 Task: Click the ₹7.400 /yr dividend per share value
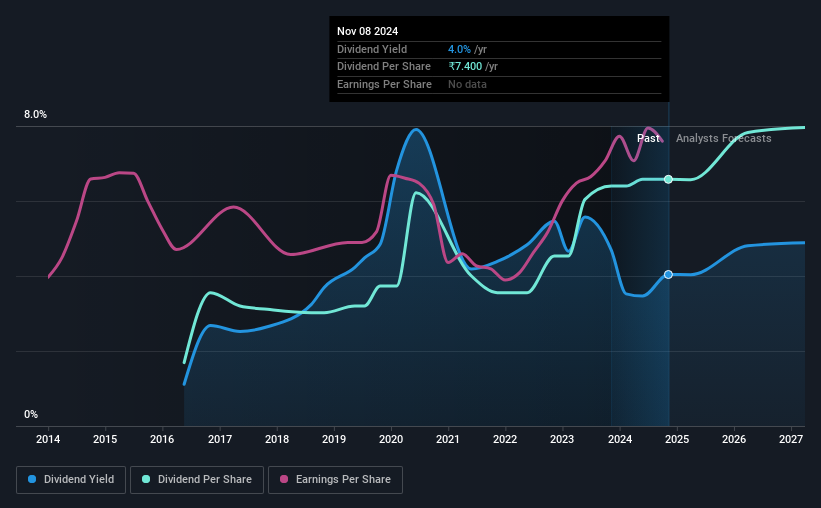(473, 67)
